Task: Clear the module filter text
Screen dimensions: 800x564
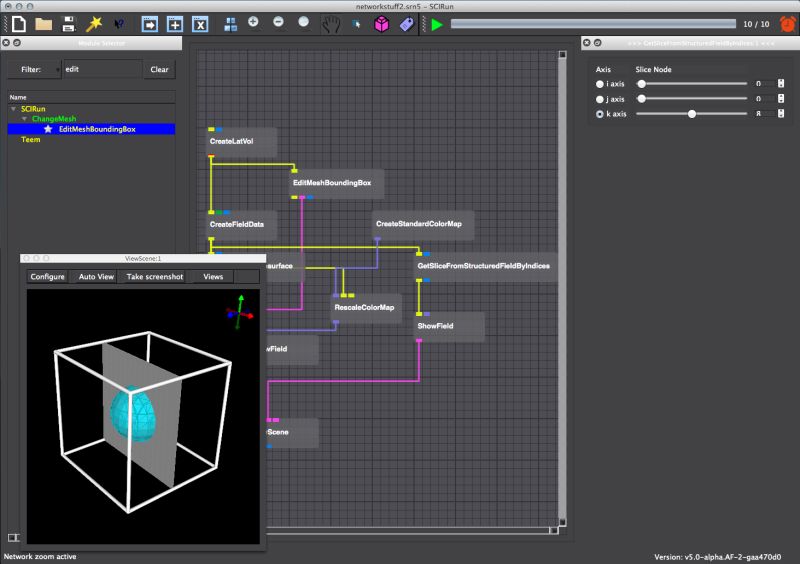Action: pos(159,69)
